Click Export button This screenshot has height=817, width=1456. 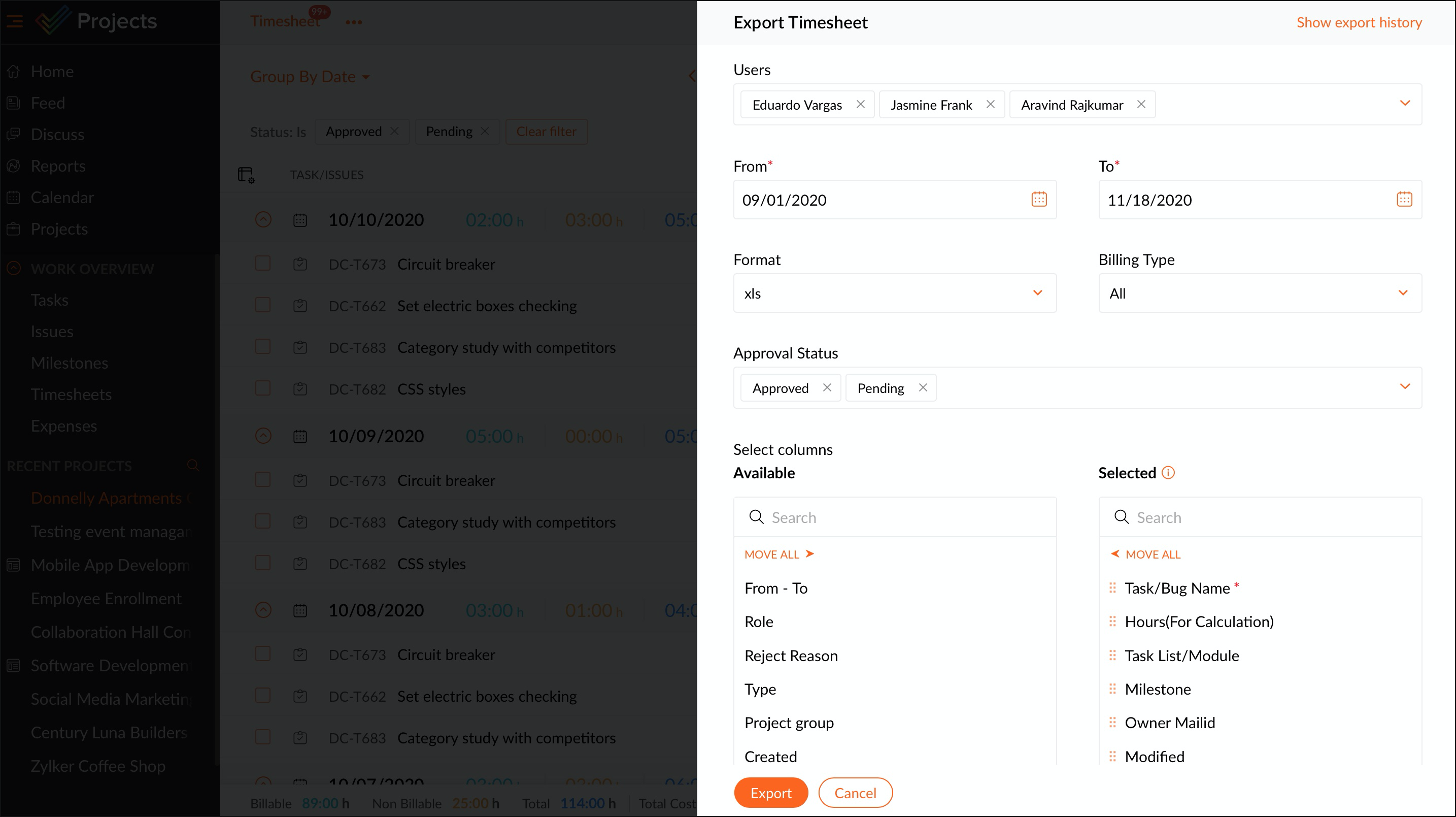pos(770,793)
